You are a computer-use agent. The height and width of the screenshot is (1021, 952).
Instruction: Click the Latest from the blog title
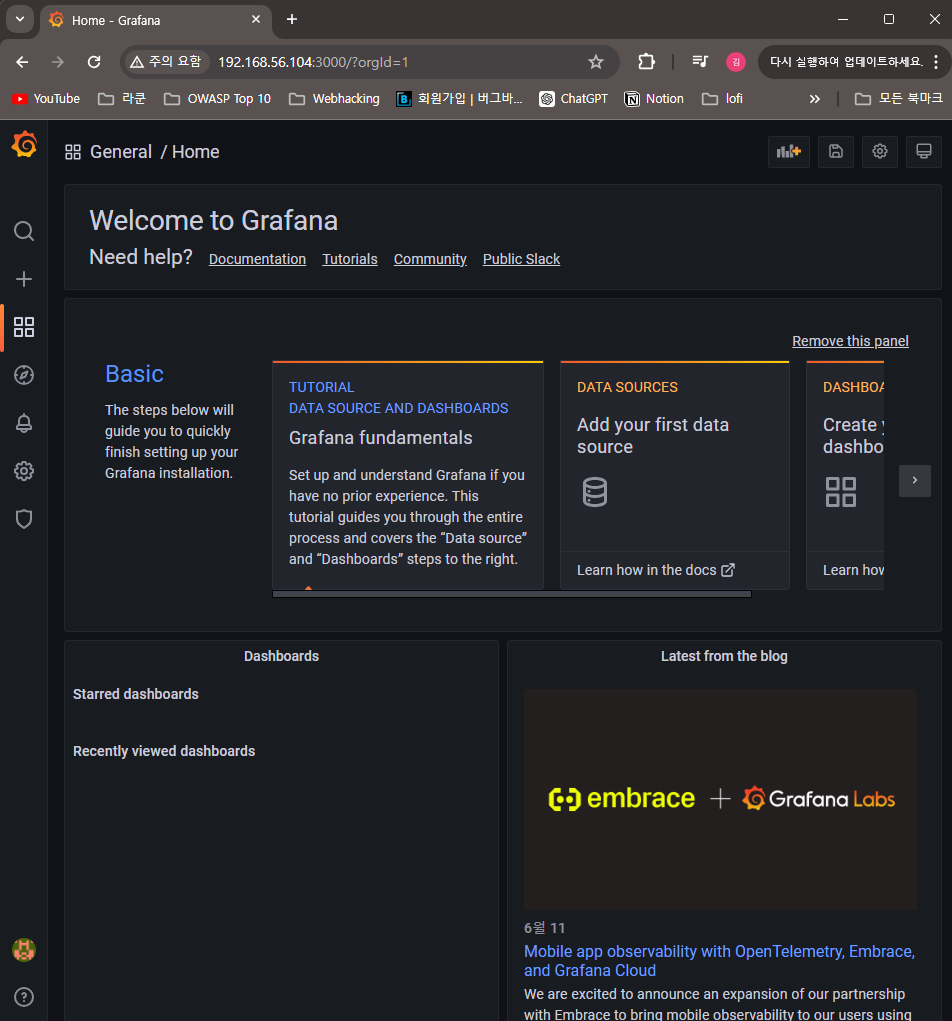[724, 656]
